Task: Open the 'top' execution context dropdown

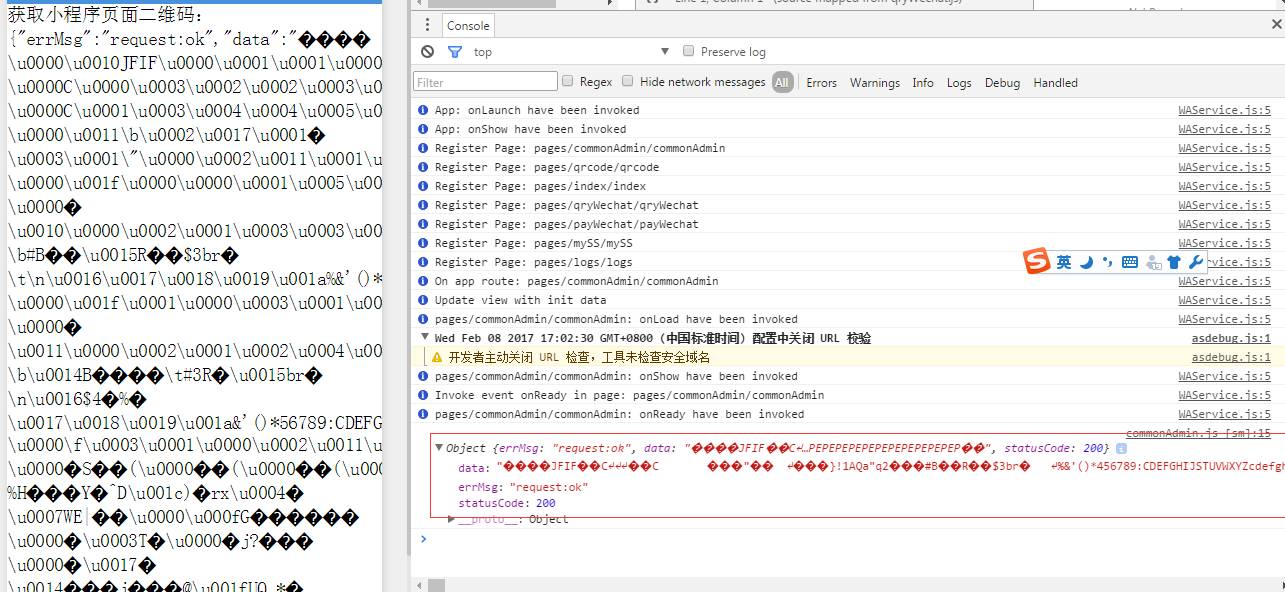Action: tap(570, 52)
